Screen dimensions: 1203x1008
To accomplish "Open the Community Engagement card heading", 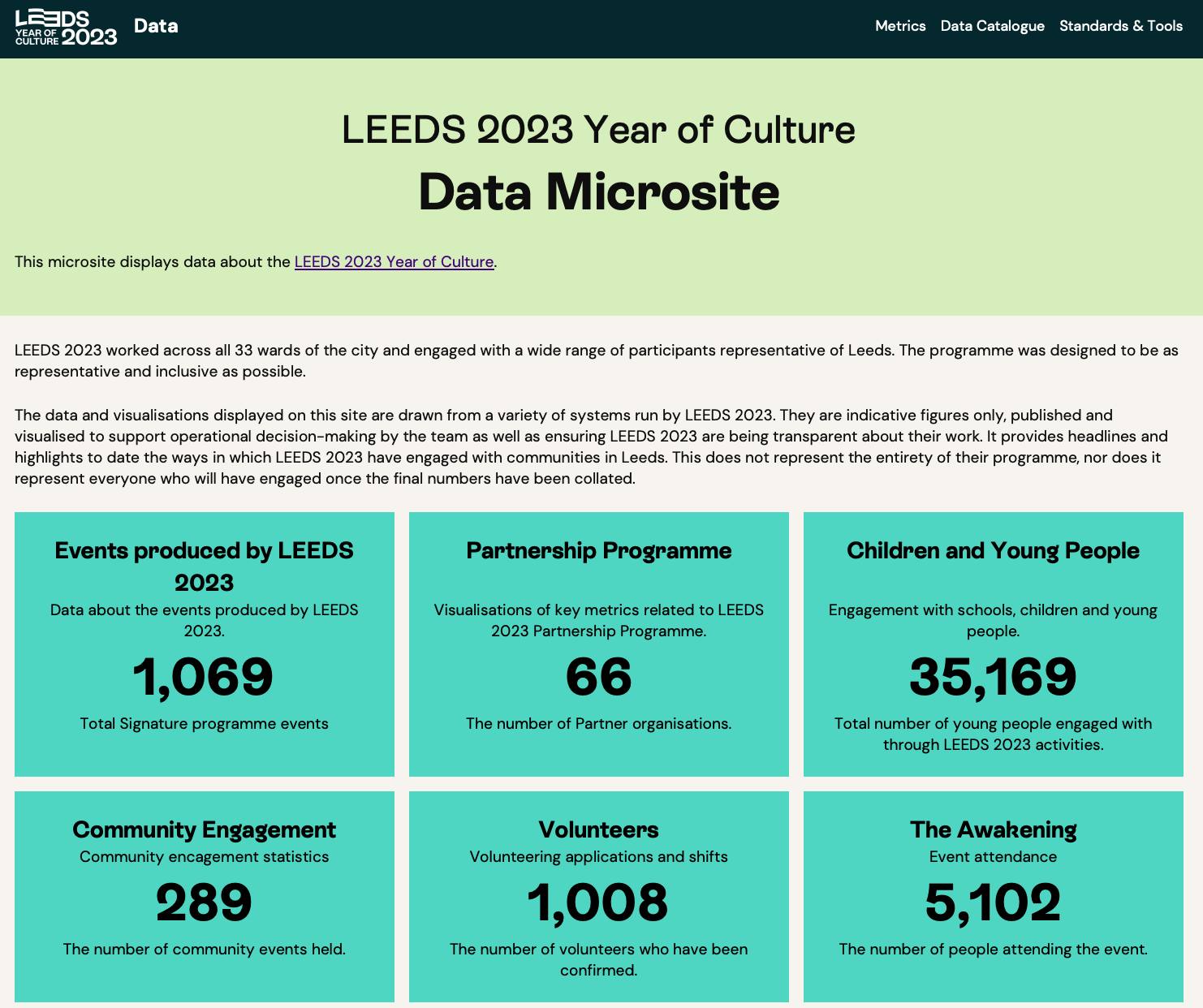I will click(x=205, y=829).
